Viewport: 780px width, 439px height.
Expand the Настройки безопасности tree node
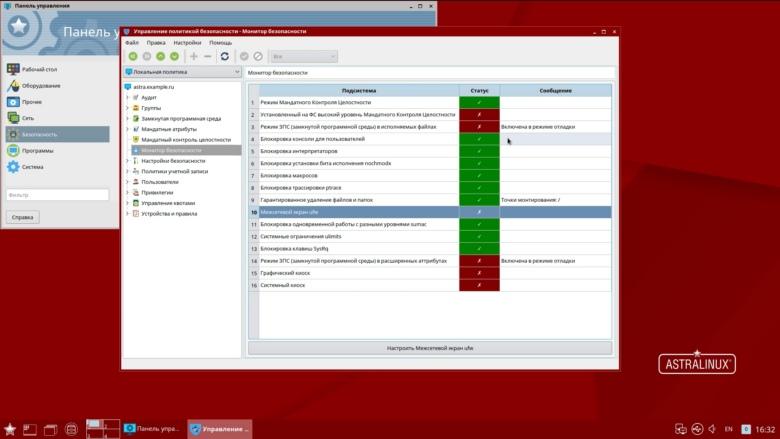127,161
